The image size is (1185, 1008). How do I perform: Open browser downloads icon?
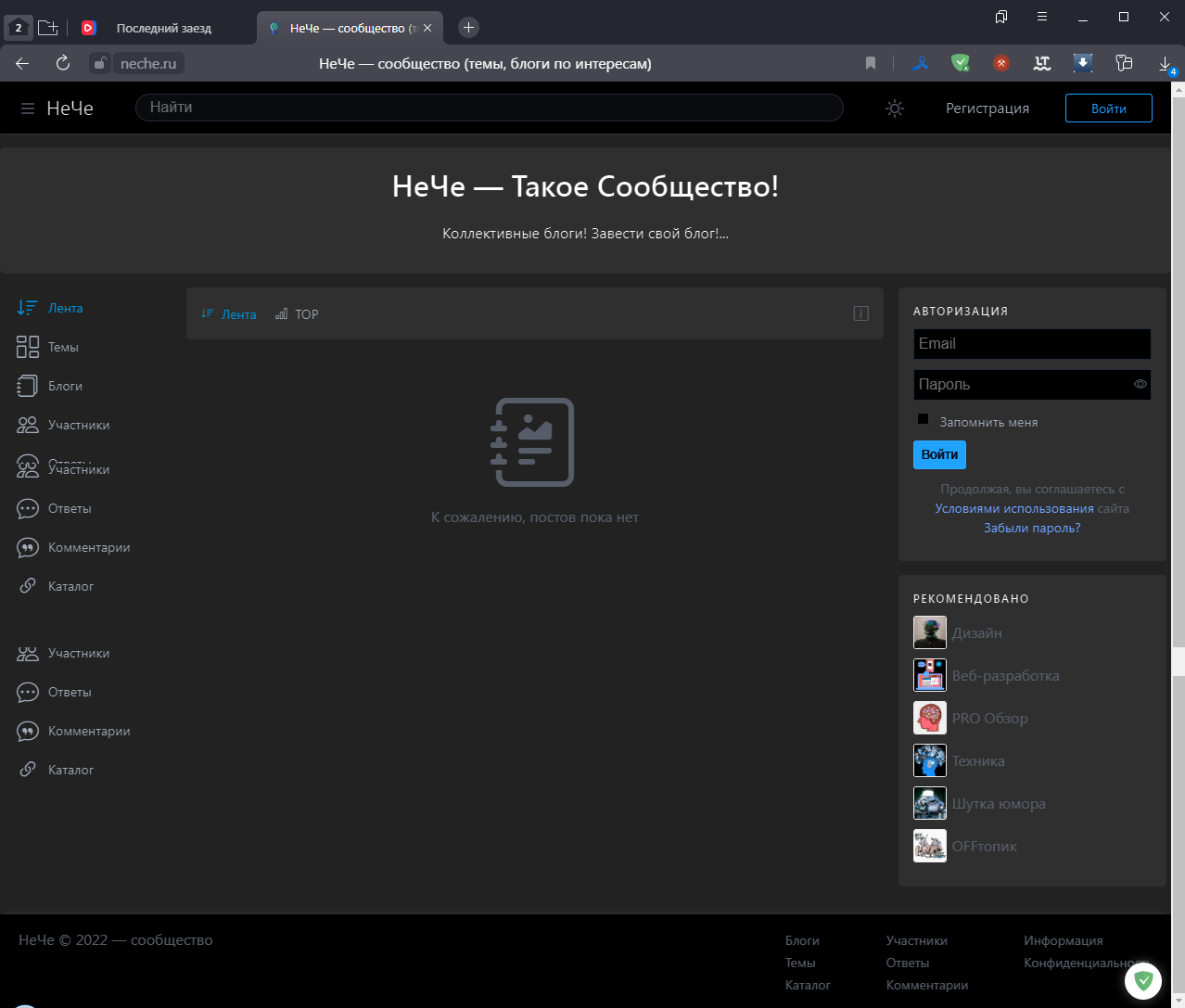1165,63
